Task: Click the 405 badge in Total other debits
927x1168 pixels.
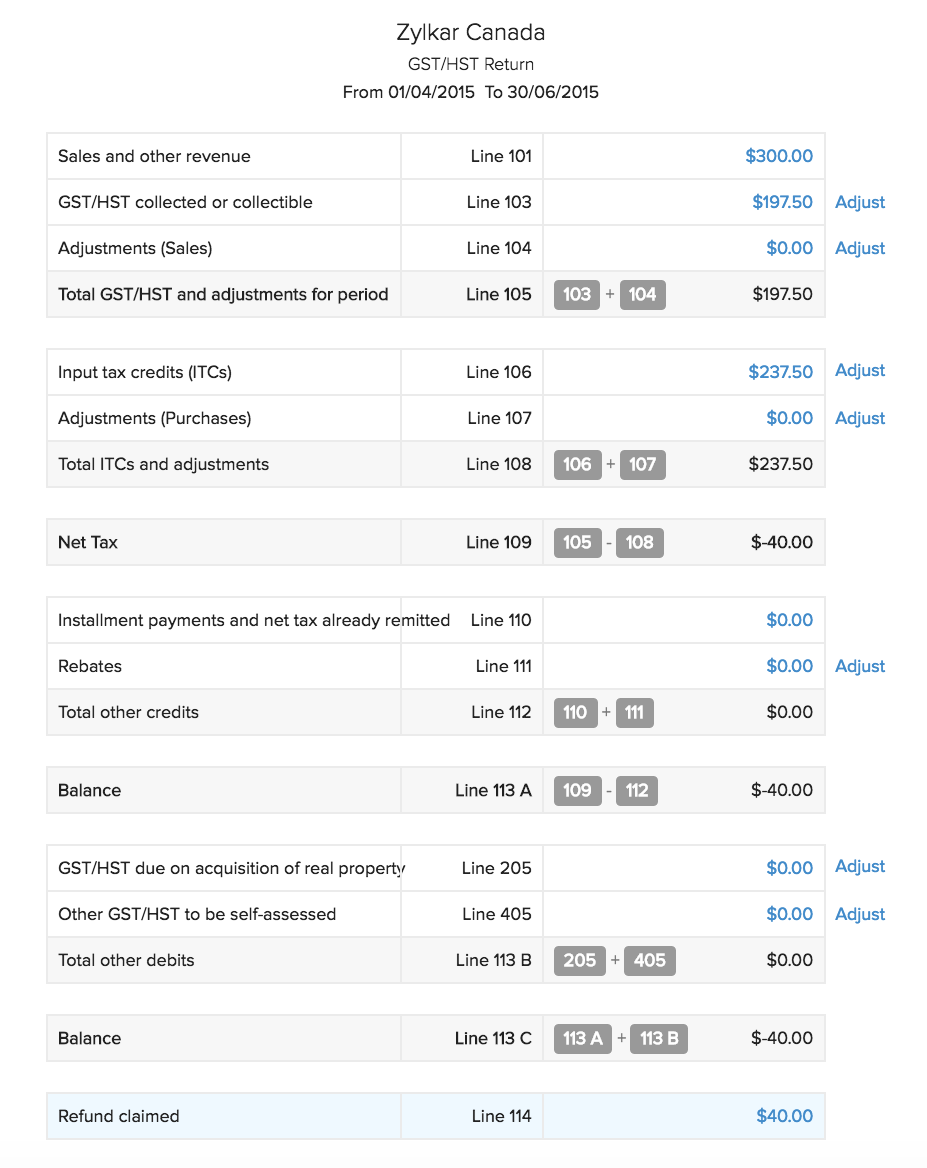Action: tap(650, 960)
